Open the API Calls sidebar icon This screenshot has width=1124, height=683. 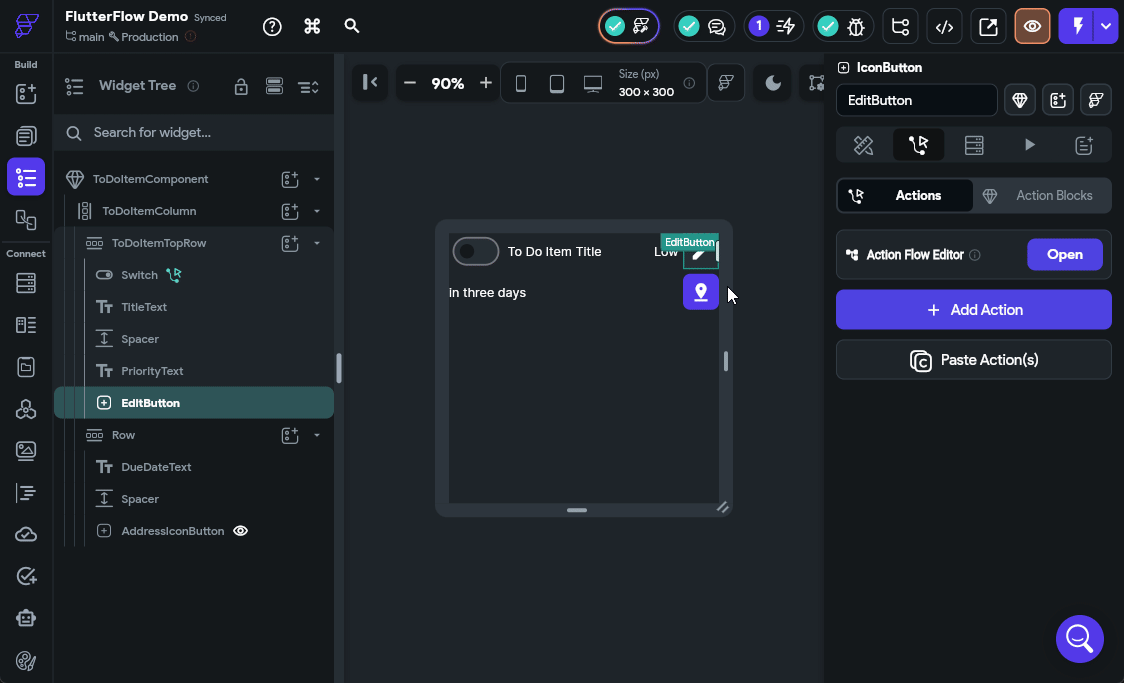26,409
